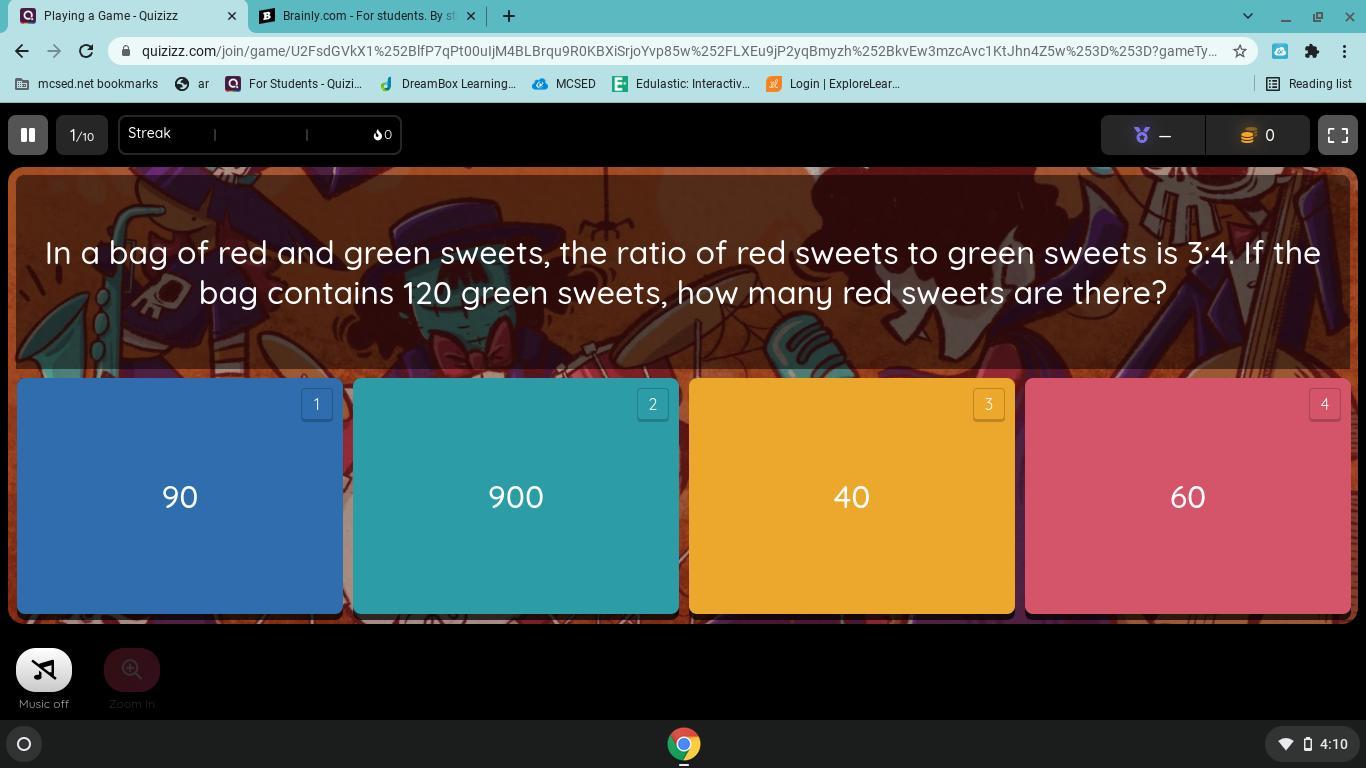Enter fullscreen mode in Quizizz
Image resolution: width=1366 pixels, height=768 pixels.
pos(1338,135)
